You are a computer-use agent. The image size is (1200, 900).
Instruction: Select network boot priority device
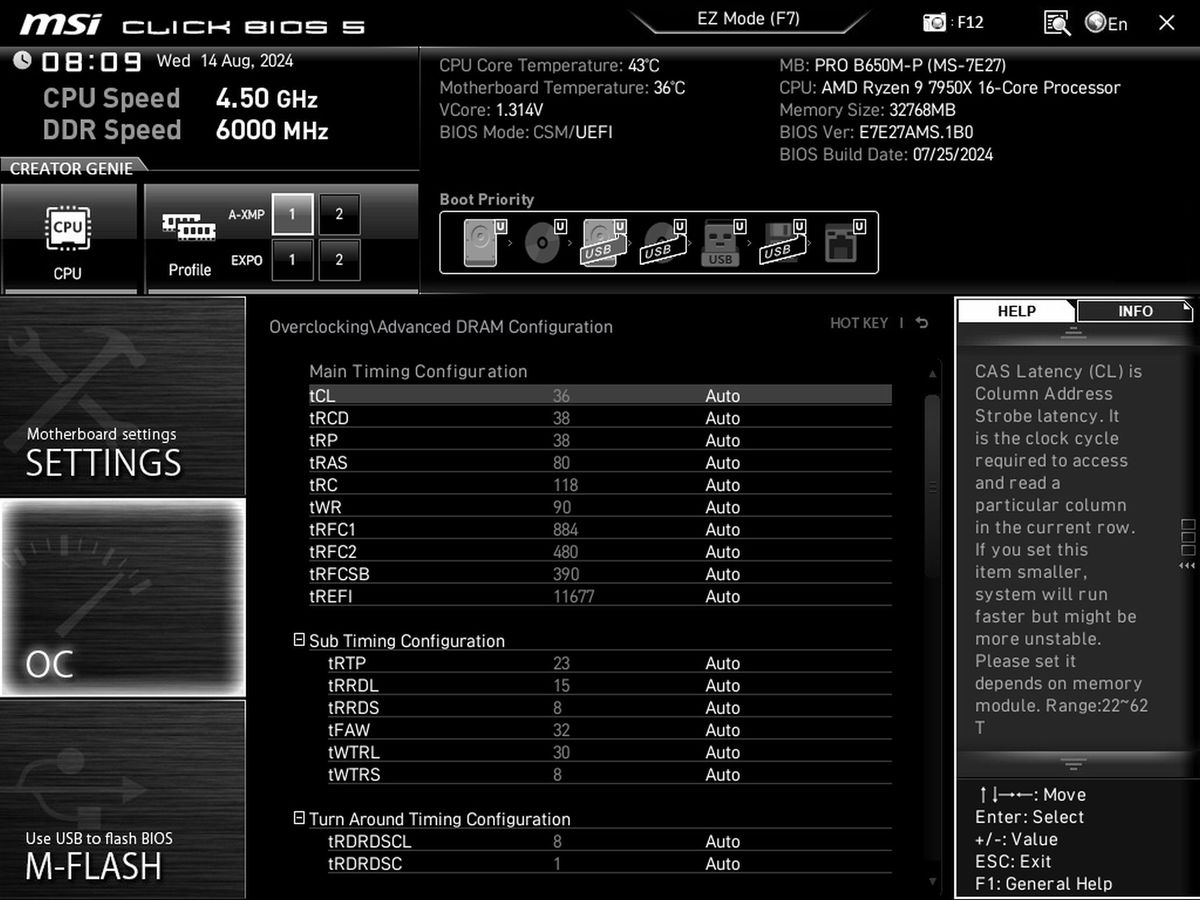[x=844, y=242]
